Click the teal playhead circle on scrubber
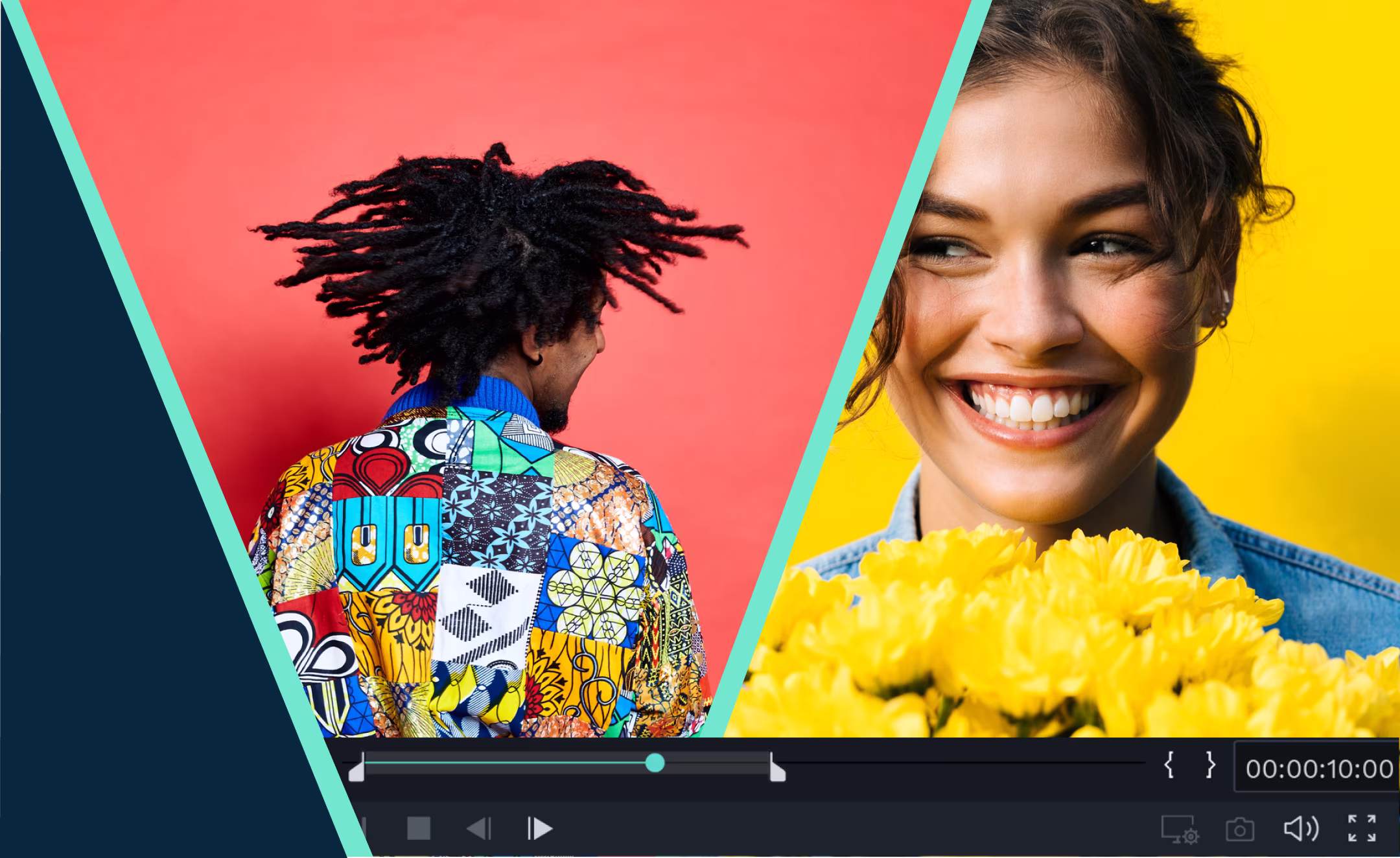Image resolution: width=1400 pixels, height=858 pixels. pyautogui.click(x=655, y=763)
